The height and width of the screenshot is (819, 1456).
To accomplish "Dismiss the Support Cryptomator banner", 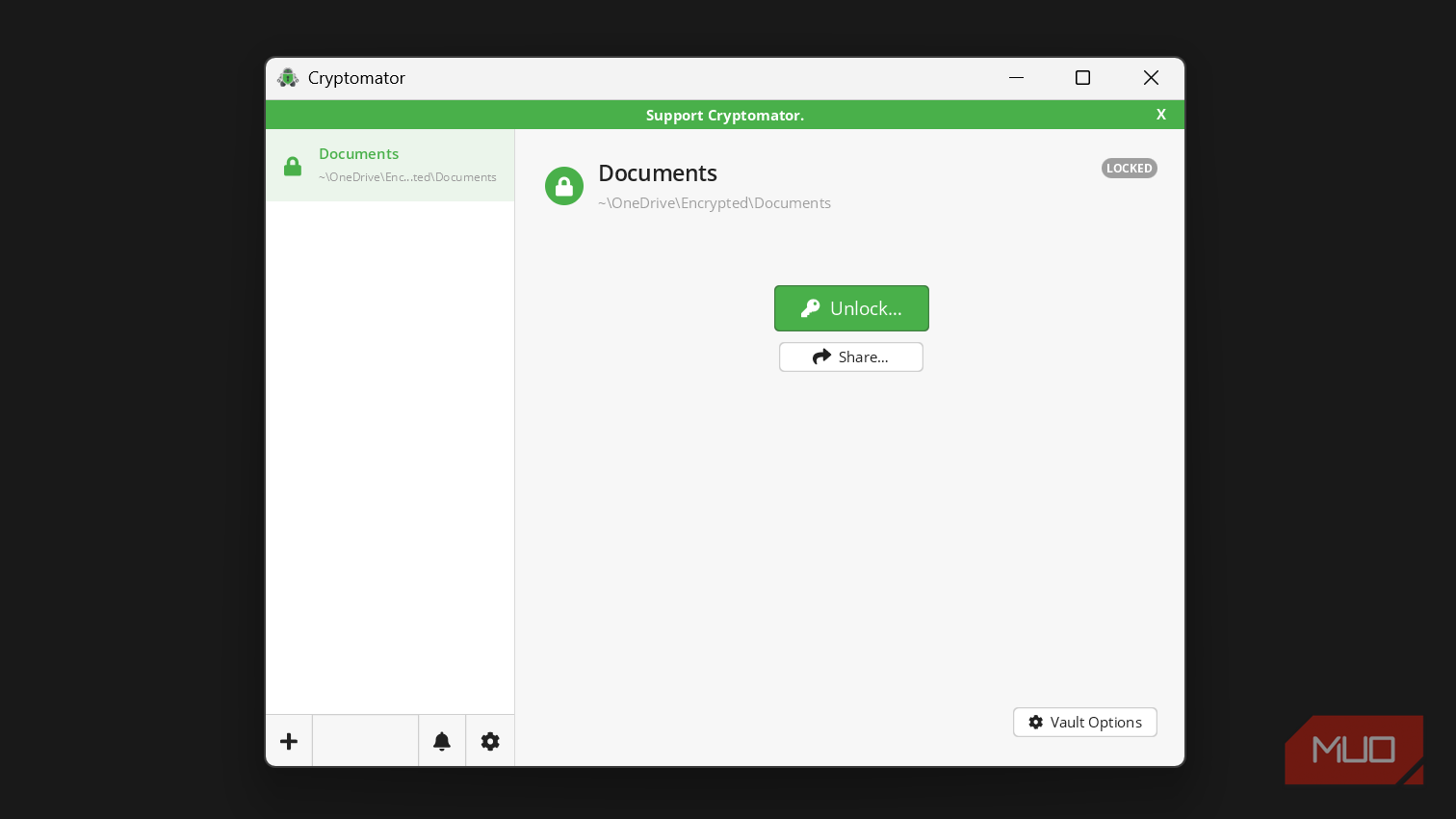I will pos(1161,115).
